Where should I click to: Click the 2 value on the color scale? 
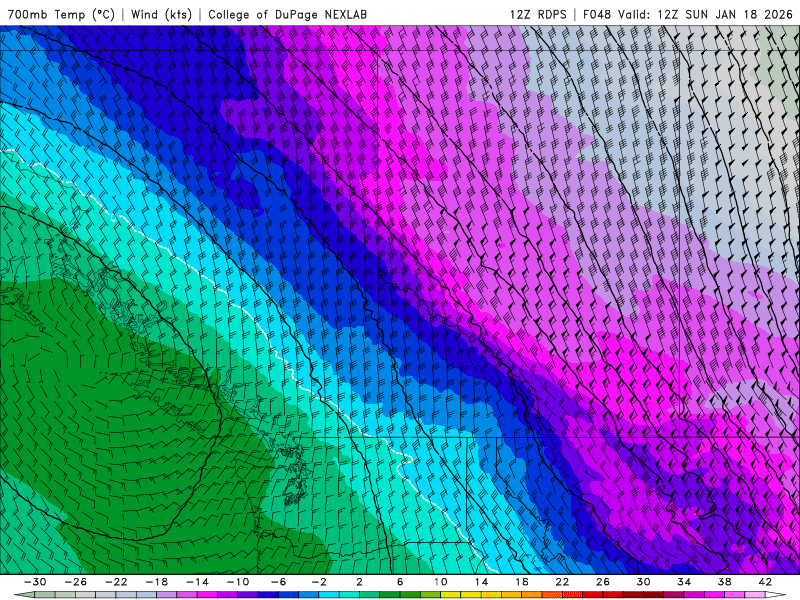360,582
